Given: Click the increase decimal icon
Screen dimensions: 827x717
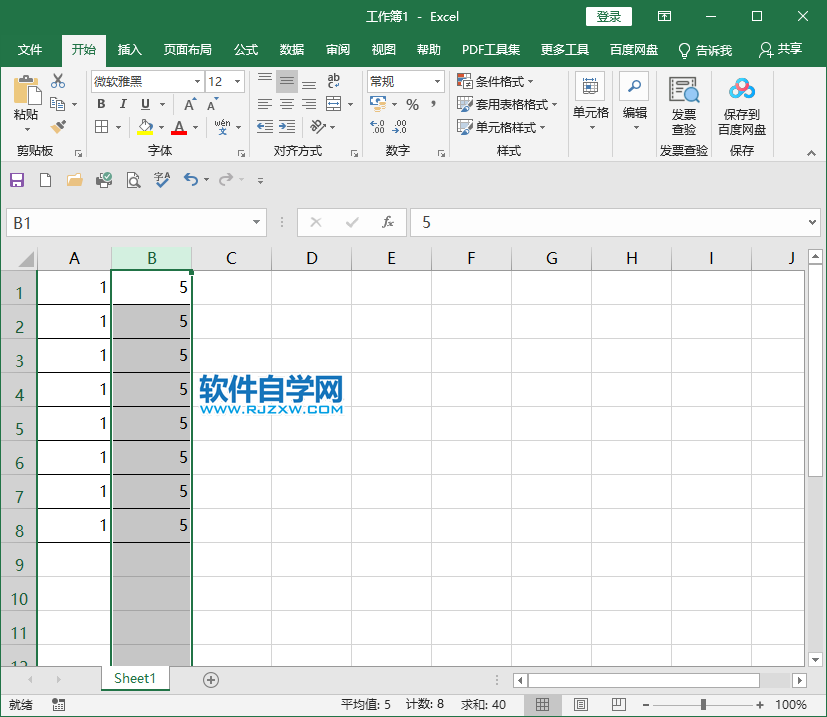Looking at the screenshot, I should click(x=398, y=127).
